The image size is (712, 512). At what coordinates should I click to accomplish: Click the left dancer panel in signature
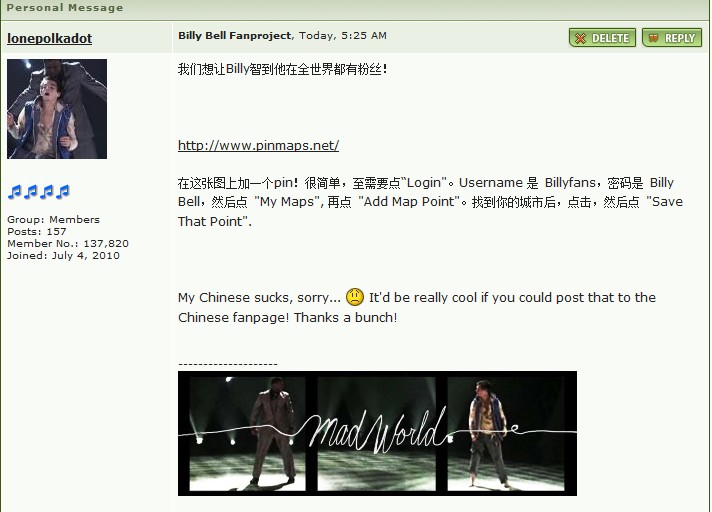[x=247, y=433]
